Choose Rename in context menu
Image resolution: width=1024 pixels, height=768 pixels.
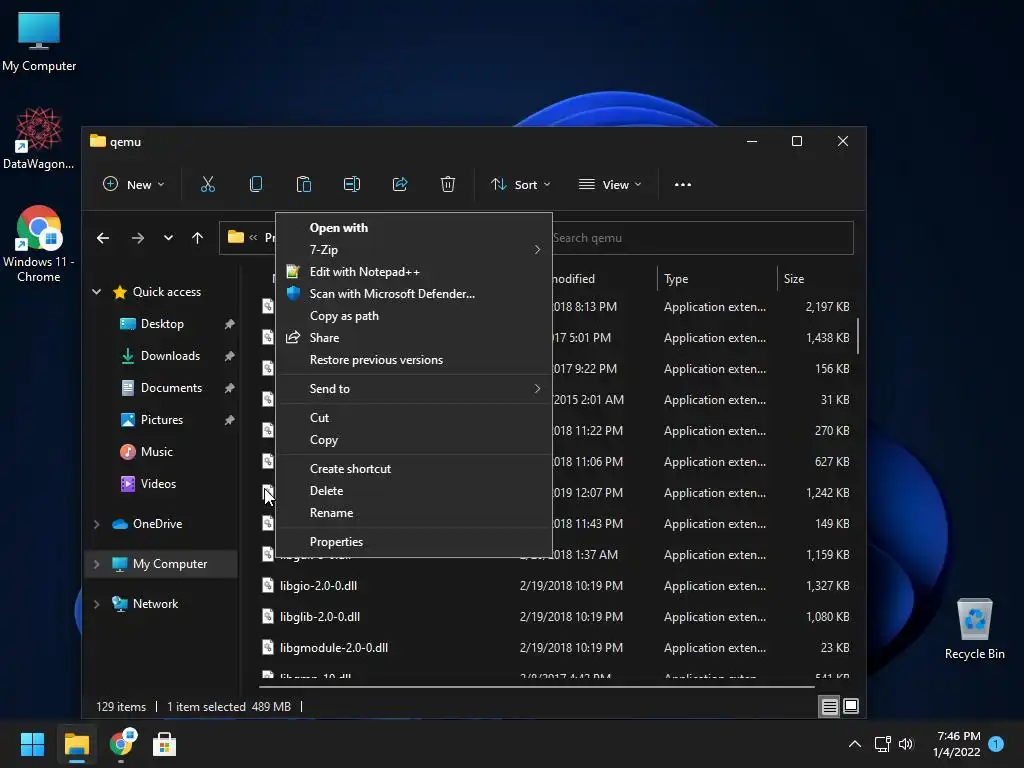(x=414, y=513)
